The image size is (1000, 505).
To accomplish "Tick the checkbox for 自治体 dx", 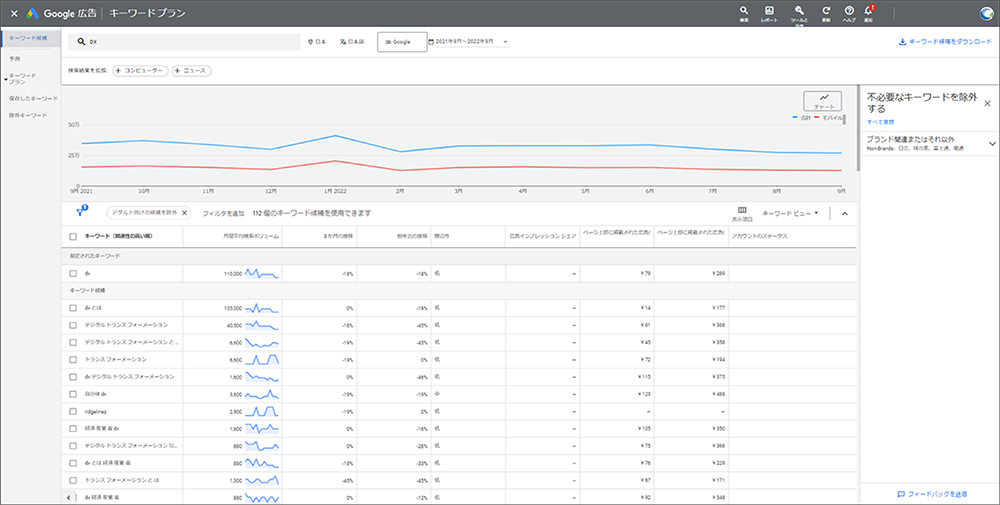I will click(x=73, y=394).
